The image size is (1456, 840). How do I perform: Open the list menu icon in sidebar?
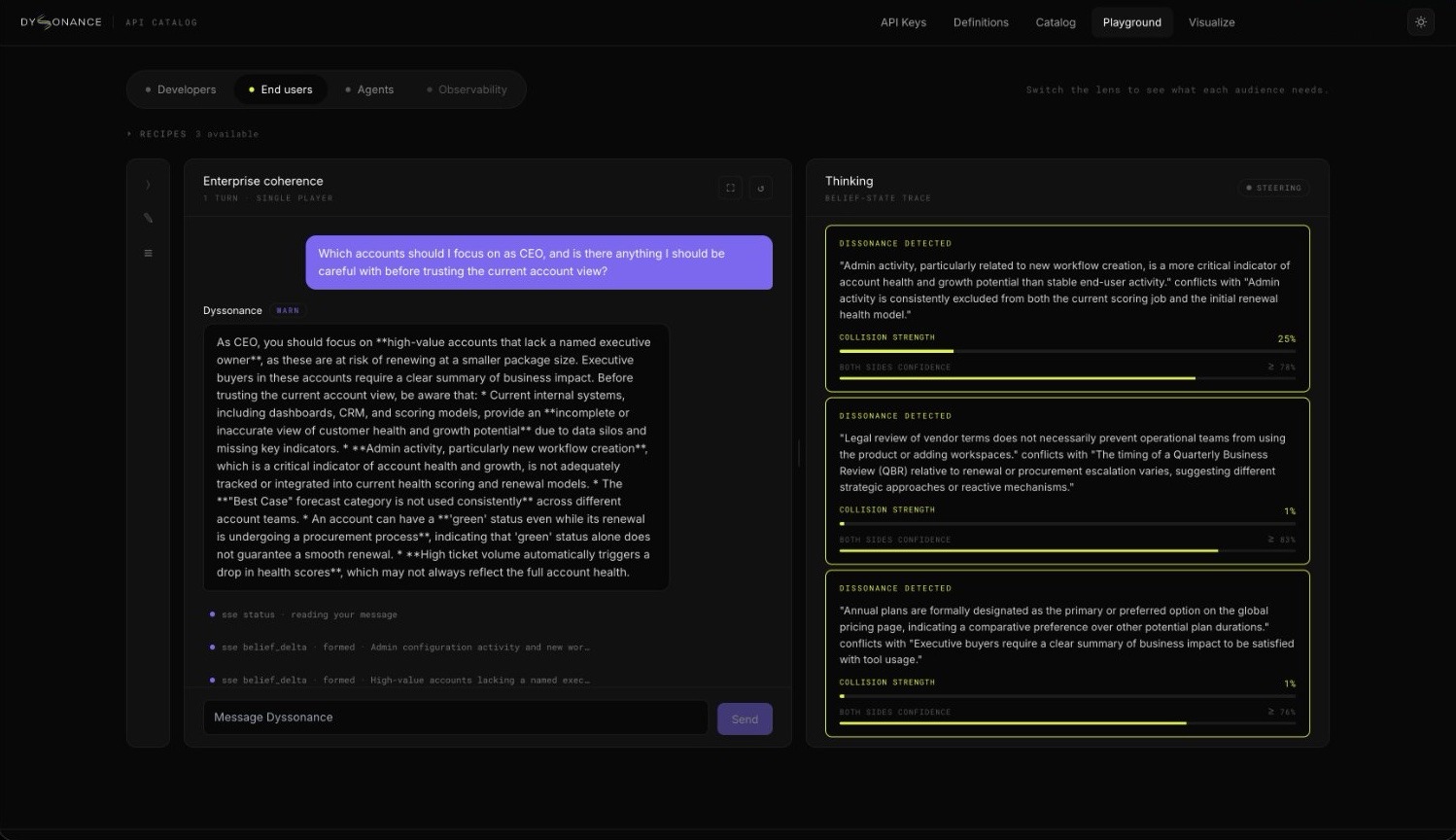tap(148, 254)
